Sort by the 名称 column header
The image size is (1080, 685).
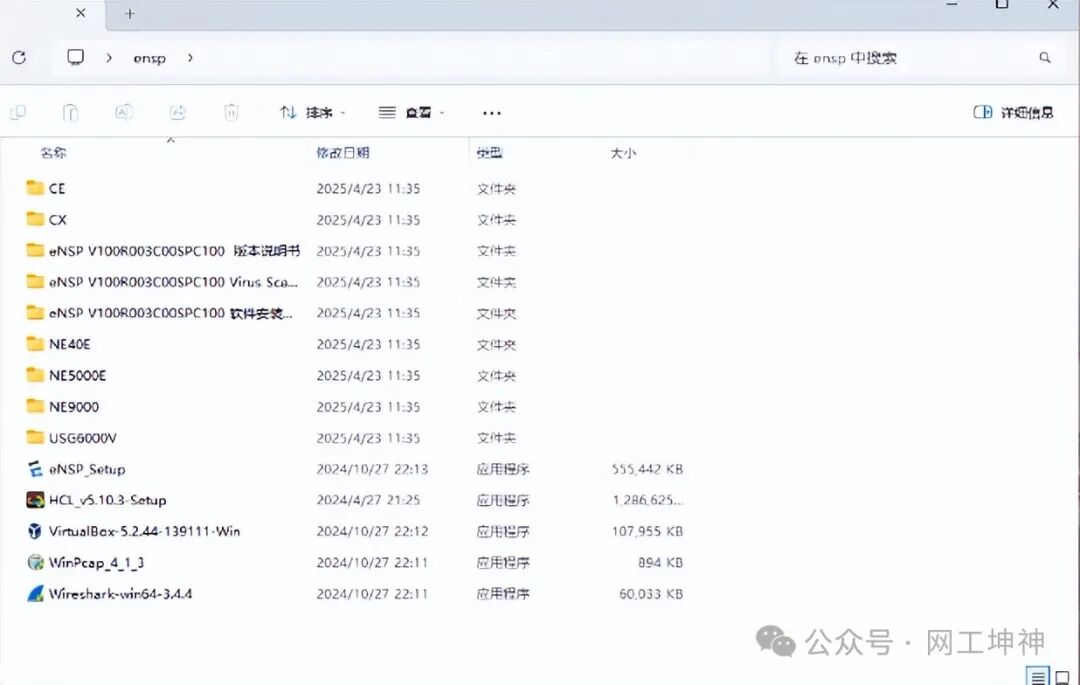click(x=53, y=153)
